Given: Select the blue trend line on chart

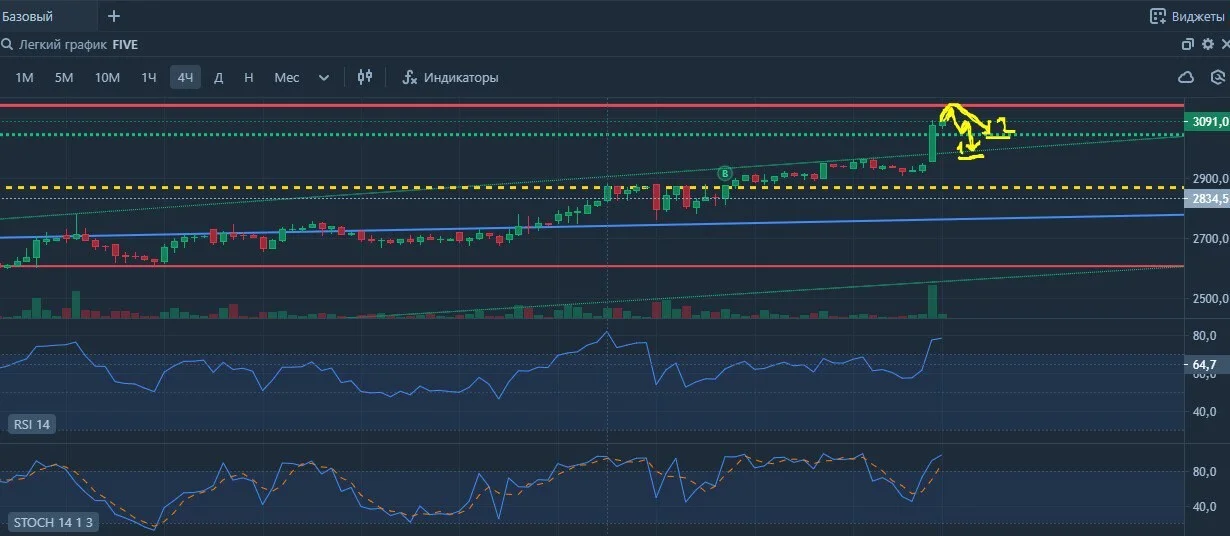Looking at the screenshot, I should coord(590,225).
